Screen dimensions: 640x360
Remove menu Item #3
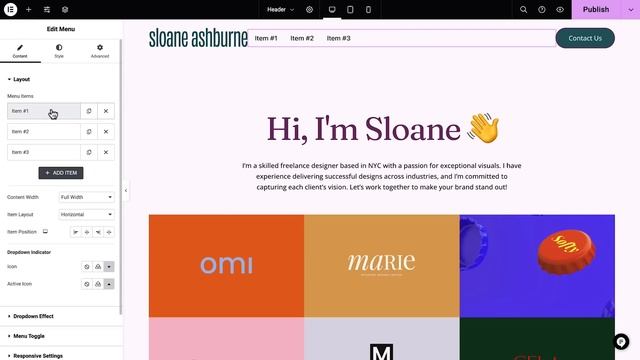point(106,152)
